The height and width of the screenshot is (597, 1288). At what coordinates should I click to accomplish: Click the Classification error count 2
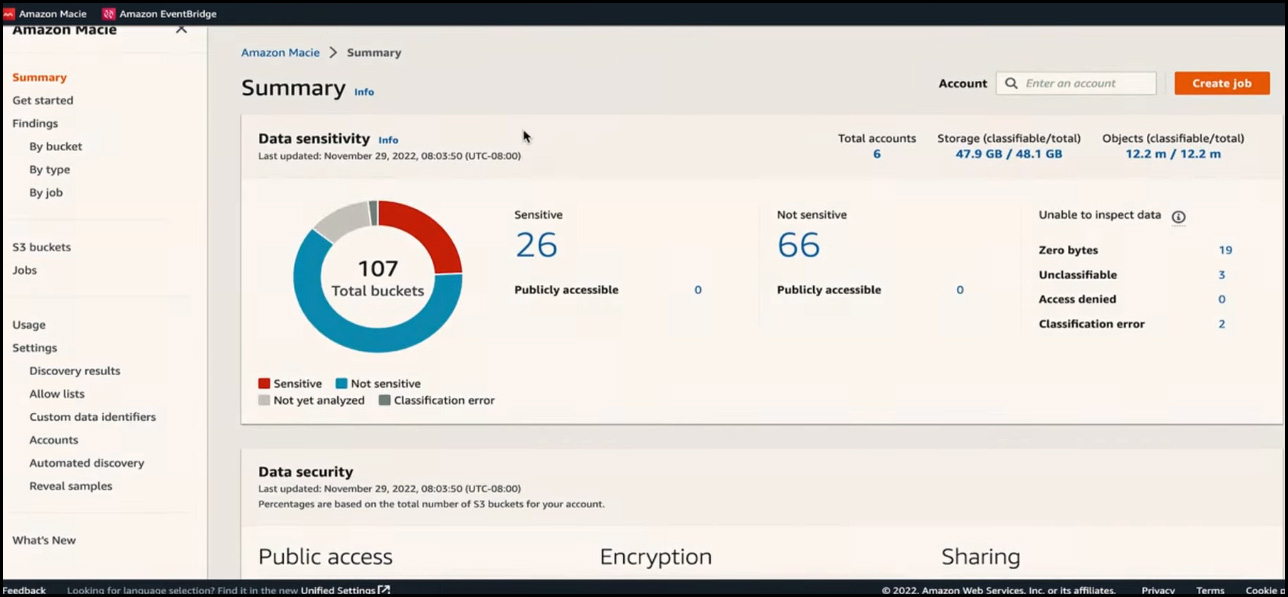click(1222, 324)
